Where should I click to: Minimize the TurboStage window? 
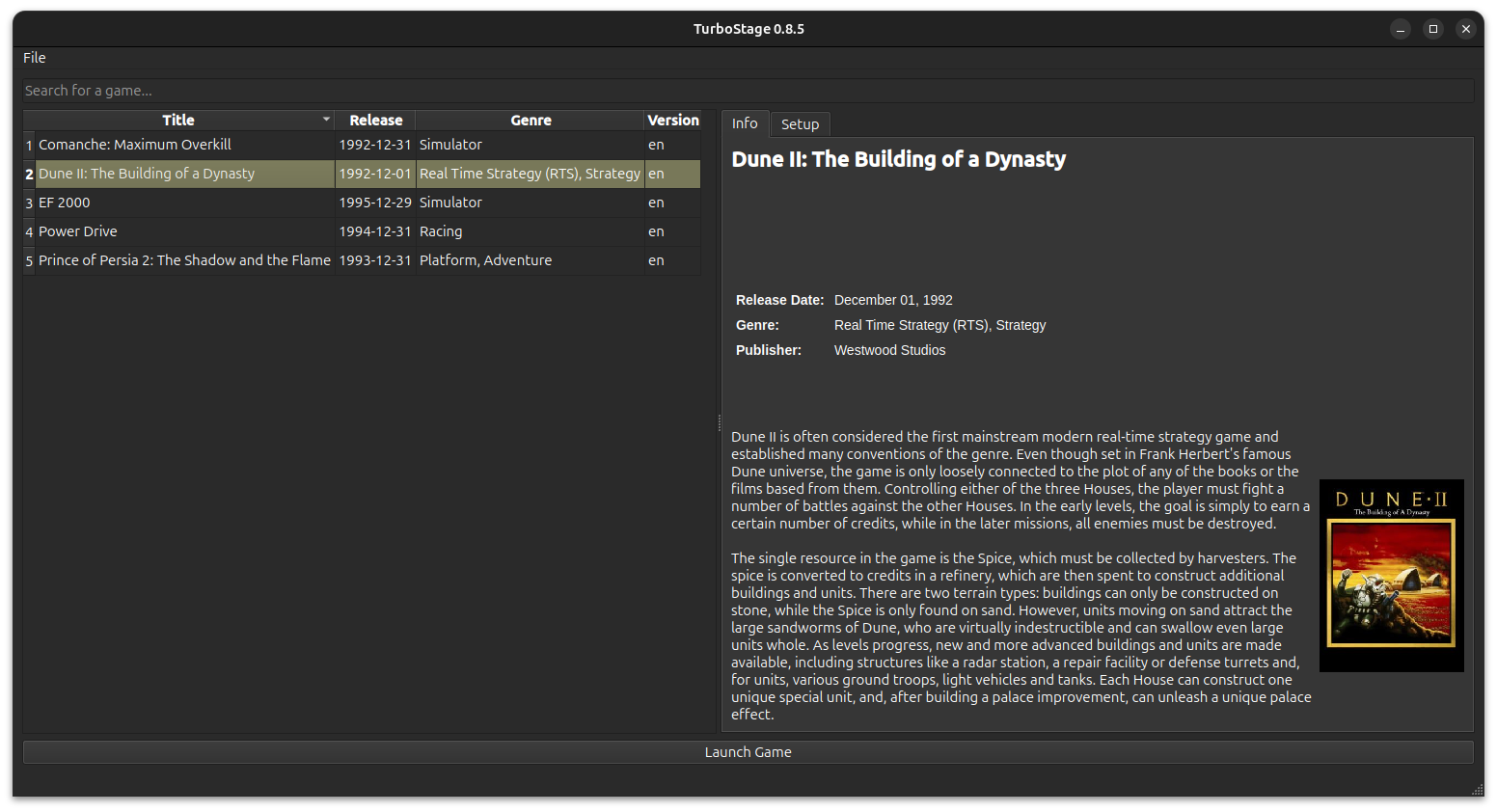point(1401,29)
